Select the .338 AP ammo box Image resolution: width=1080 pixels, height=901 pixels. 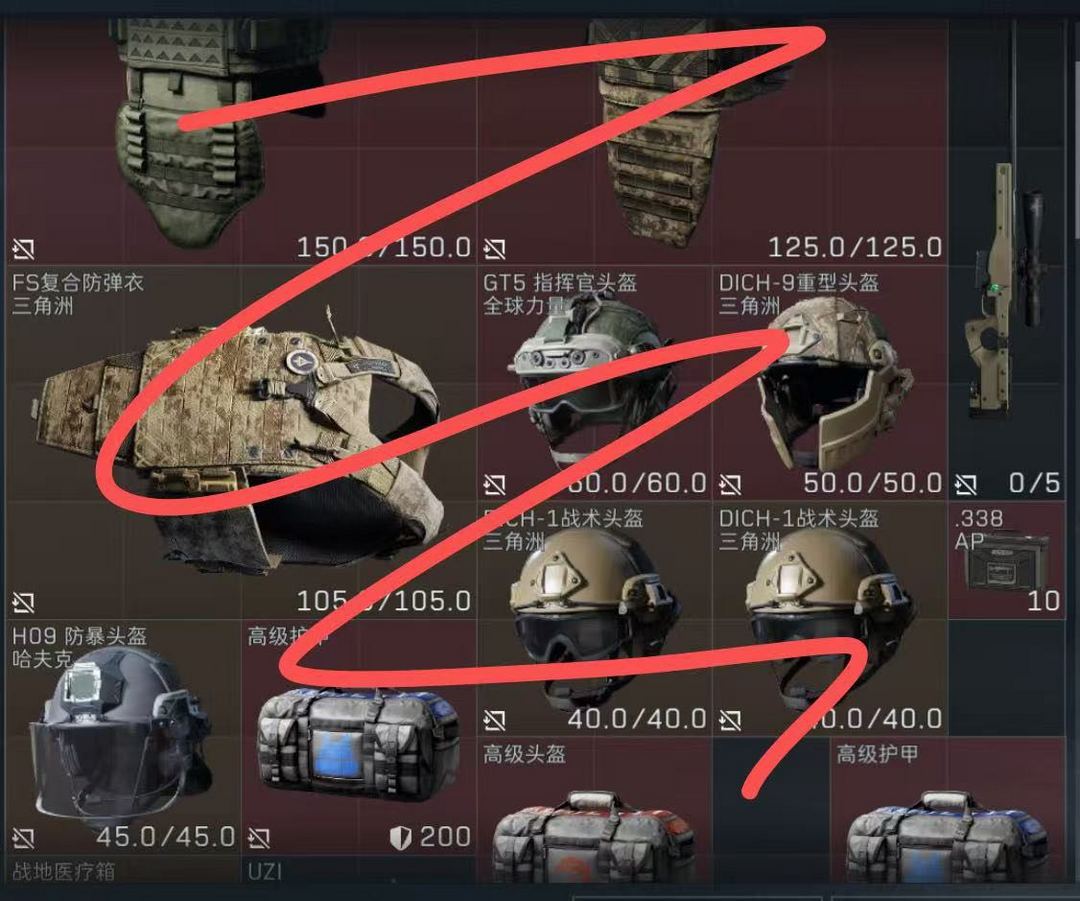1008,559
